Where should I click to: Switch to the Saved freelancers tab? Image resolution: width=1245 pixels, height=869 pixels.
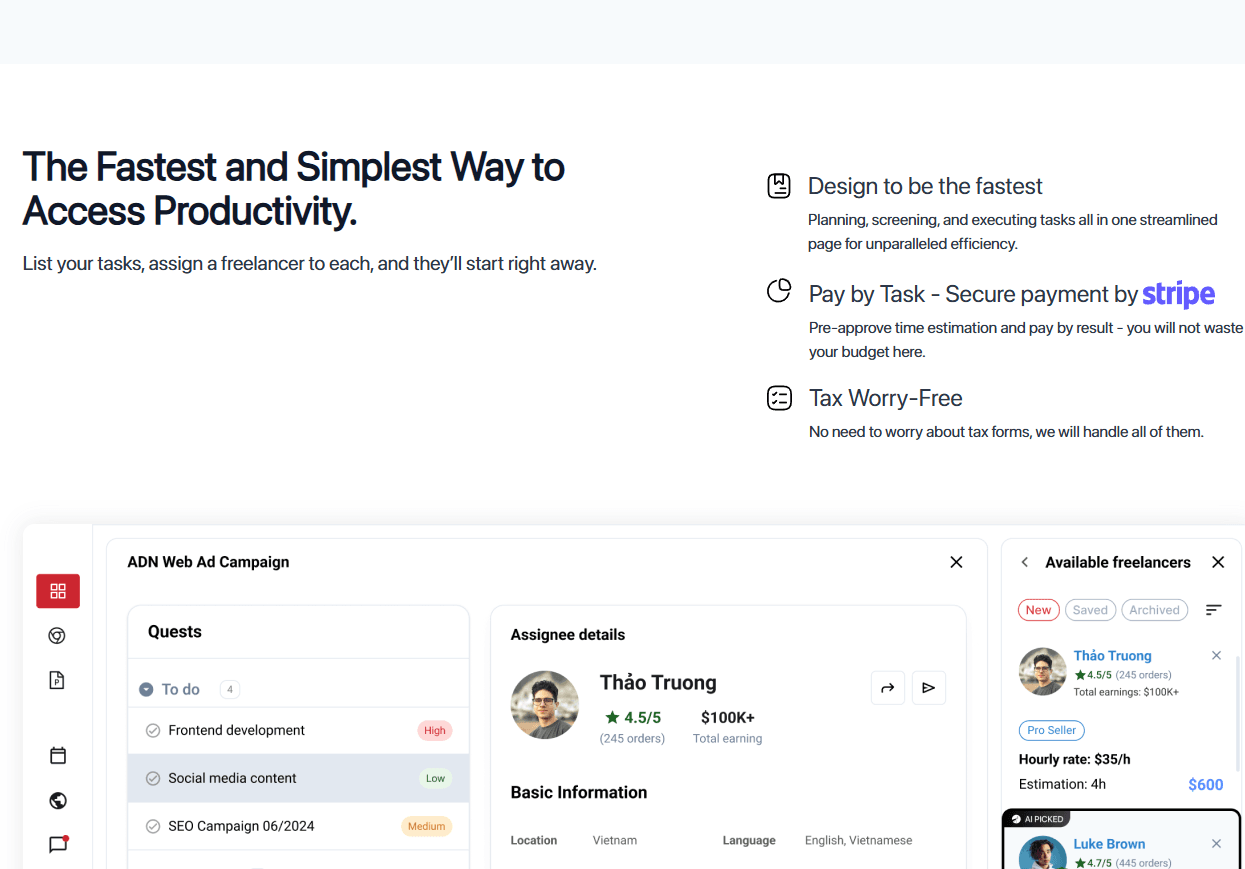tap(1090, 610)
